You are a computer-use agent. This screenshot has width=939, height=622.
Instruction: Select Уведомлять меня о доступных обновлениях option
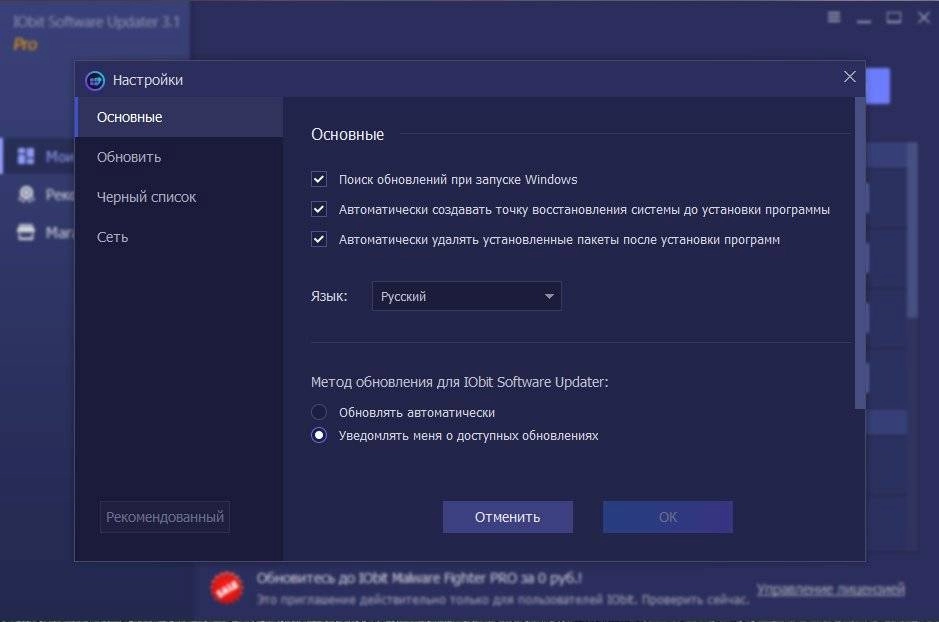319,435
